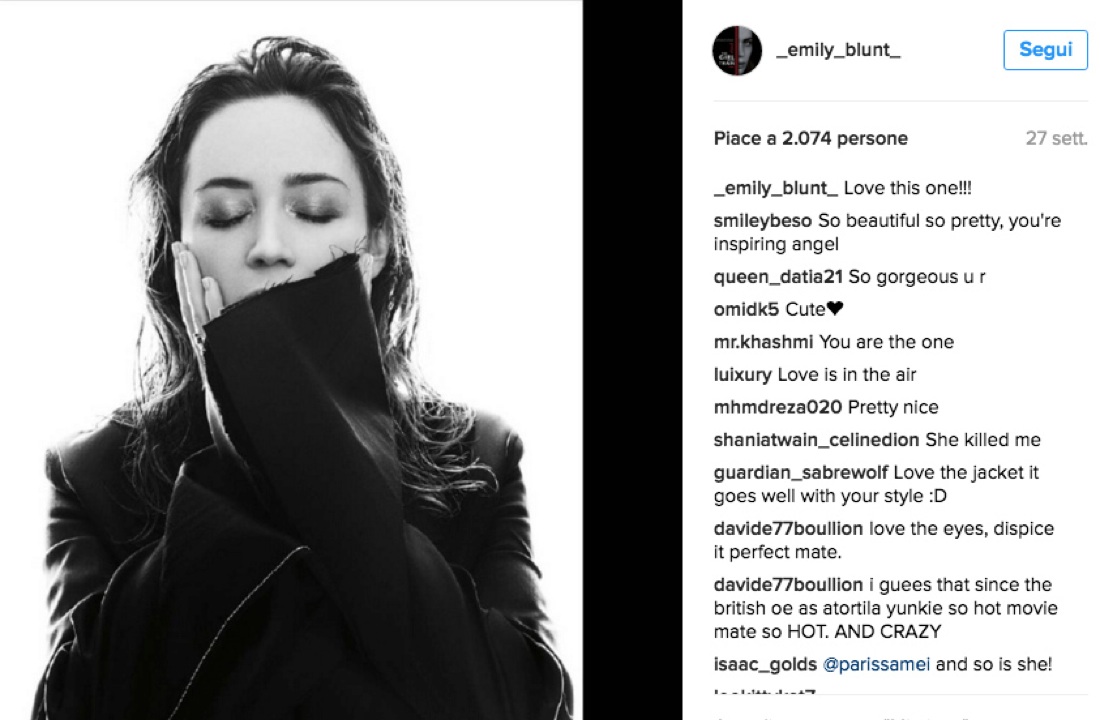Open mhmdreza020 user profile
Screen dimensions: 1100x720
point(778,408)
